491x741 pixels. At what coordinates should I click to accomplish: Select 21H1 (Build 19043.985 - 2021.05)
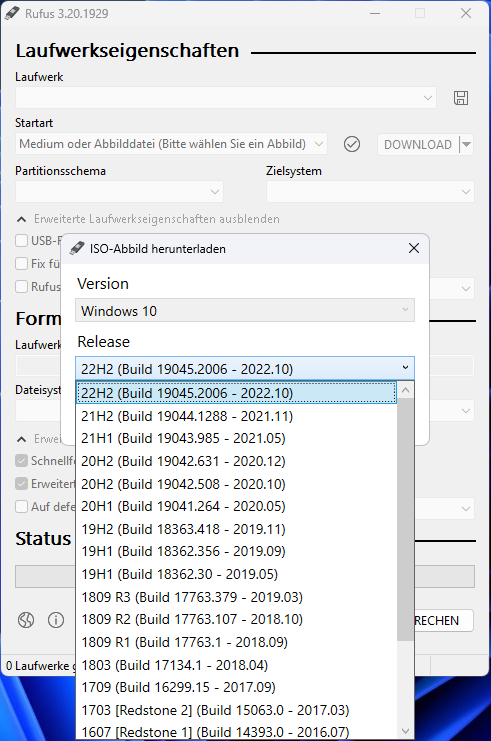click(236, 439)
